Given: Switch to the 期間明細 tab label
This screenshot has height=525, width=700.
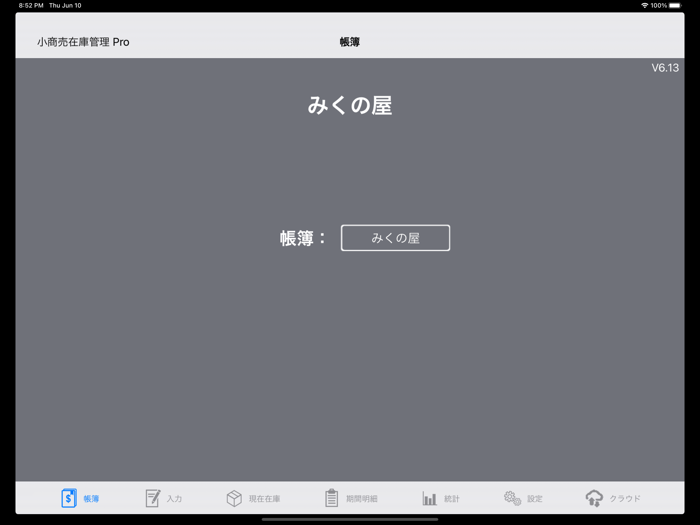Looking at the screenshot, I should [362, 499].
